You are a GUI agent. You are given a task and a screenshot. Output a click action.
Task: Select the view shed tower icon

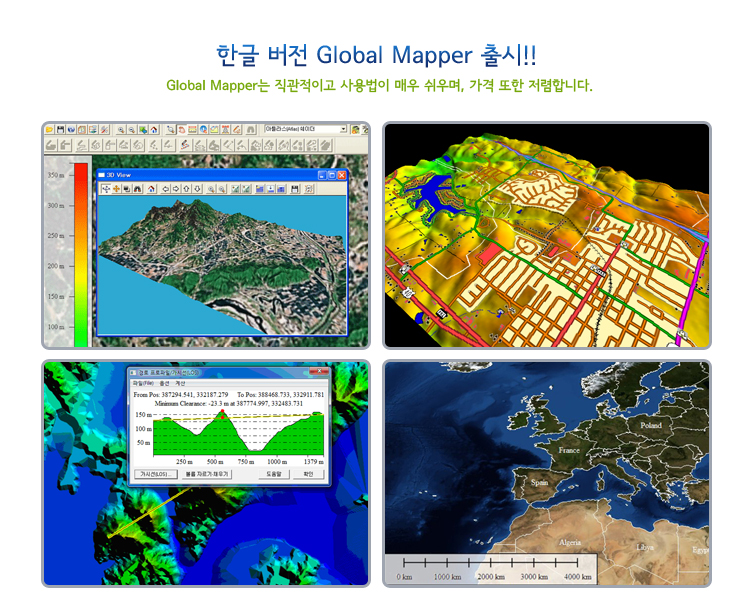tap(225, 130)
